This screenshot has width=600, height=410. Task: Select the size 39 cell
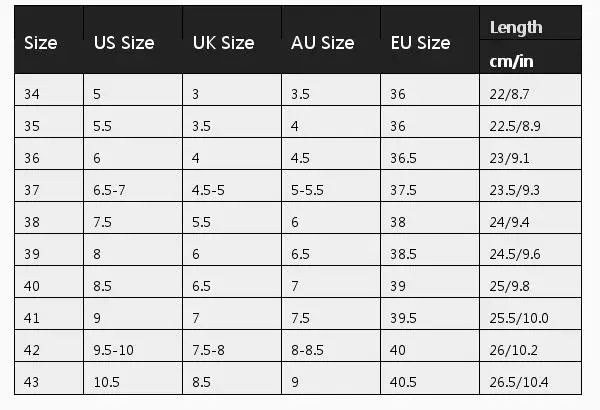(49, 250)
